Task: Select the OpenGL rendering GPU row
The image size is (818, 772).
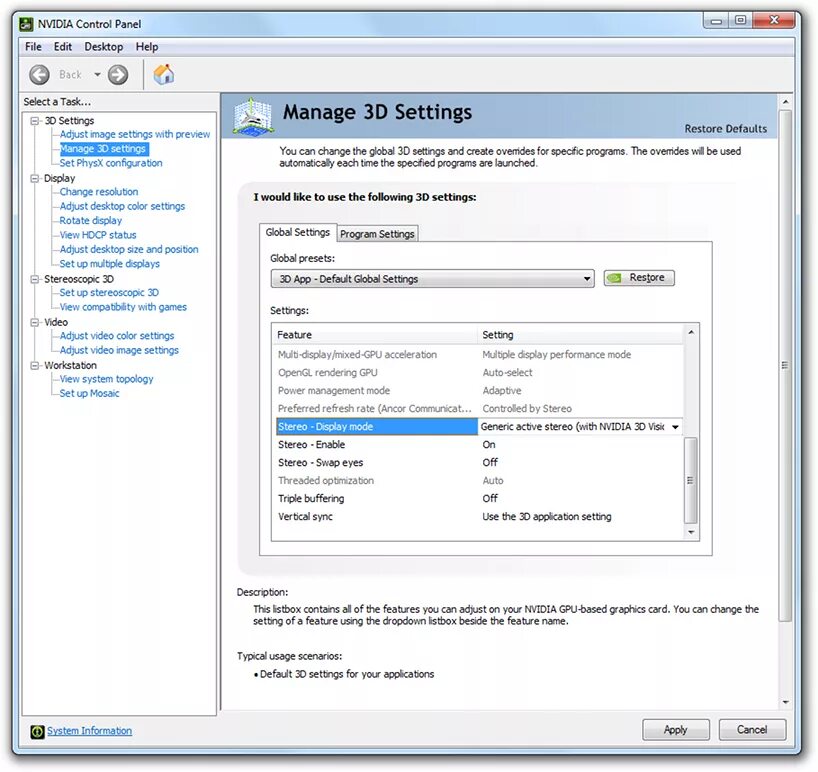Action: [479, 372]
